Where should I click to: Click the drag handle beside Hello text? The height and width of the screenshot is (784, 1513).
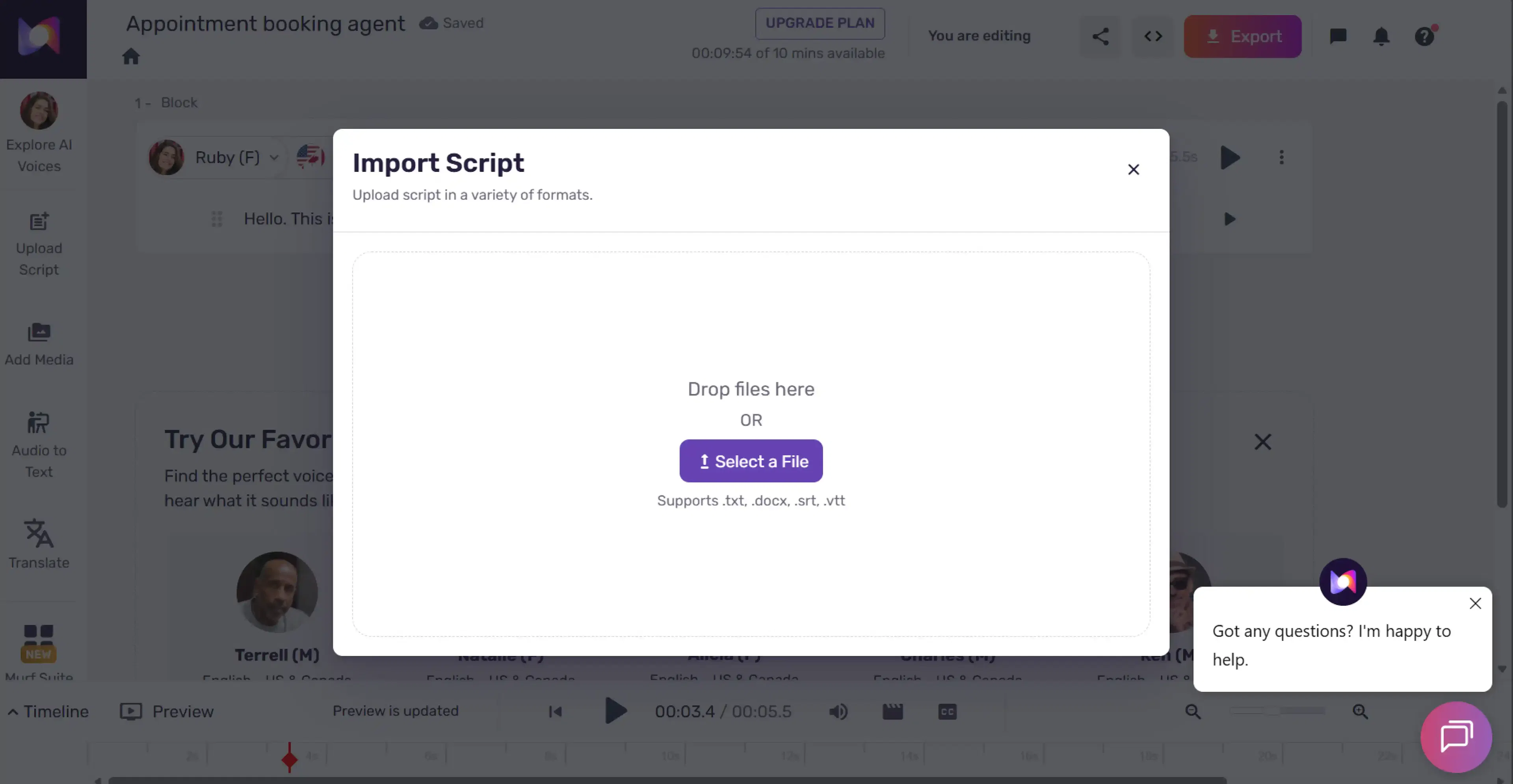click(217, 219)
